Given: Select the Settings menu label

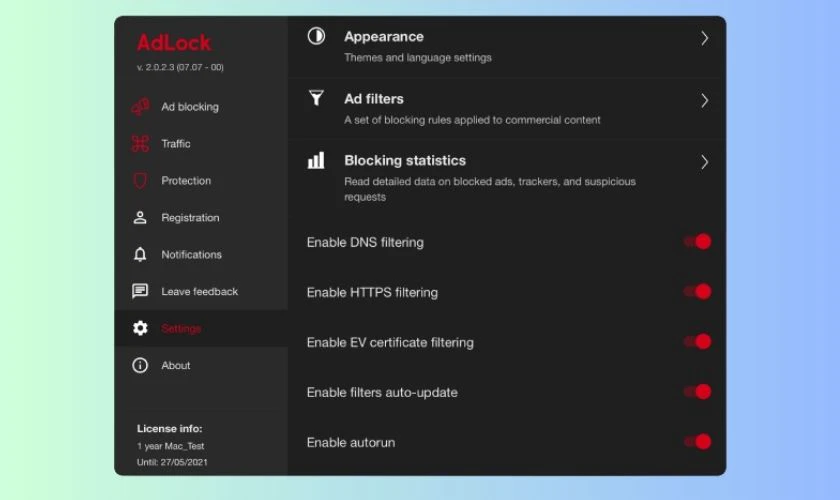Looking at the screenshot, I should tap(181, 329).
